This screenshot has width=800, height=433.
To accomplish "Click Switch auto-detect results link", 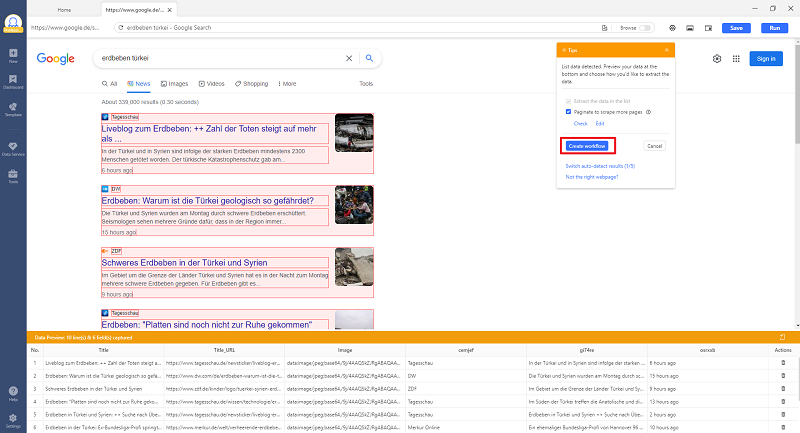I will 600,166.
